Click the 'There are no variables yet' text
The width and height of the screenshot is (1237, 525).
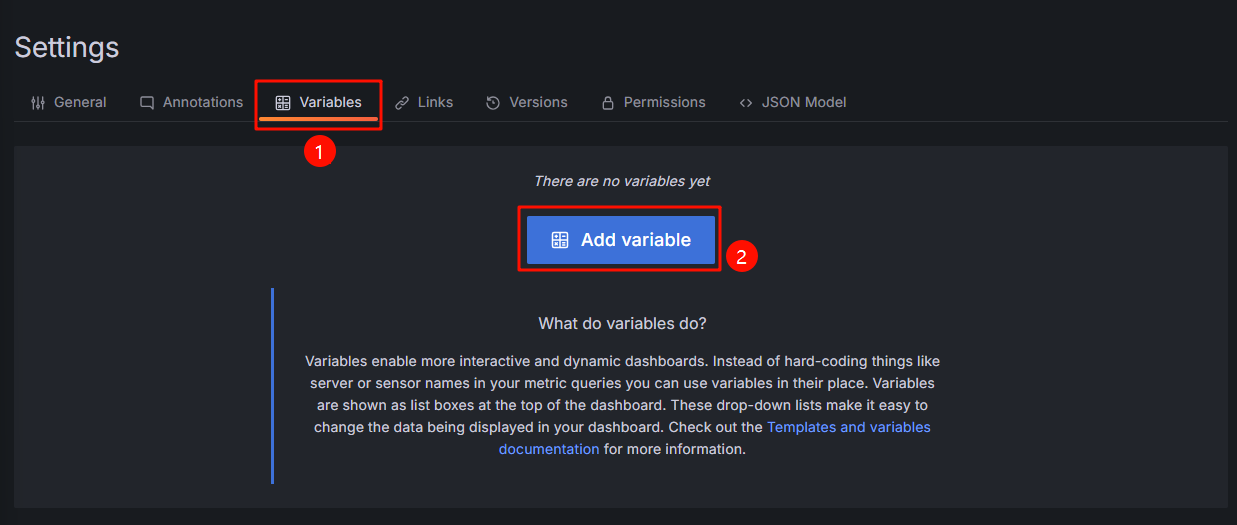pos(622,181)
